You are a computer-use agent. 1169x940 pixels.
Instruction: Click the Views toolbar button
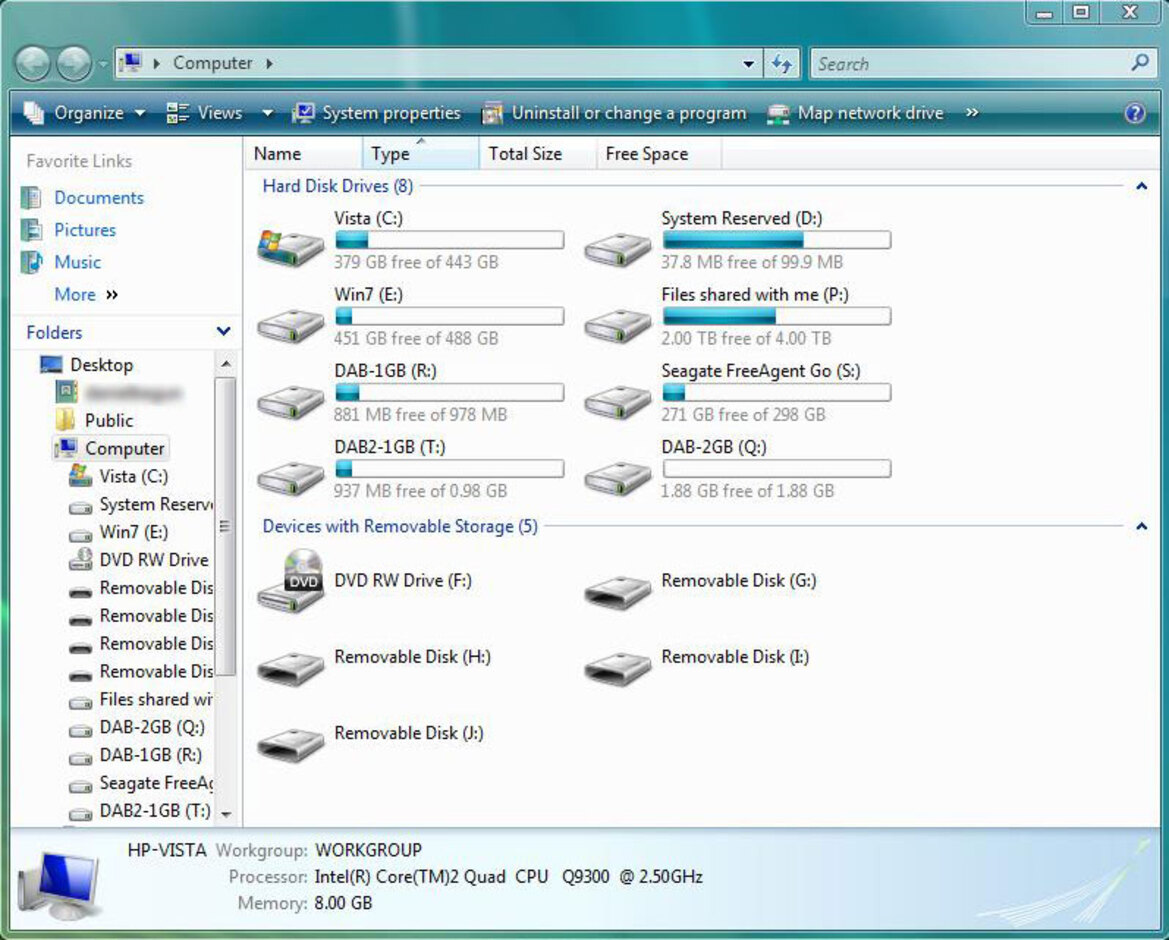204,113
